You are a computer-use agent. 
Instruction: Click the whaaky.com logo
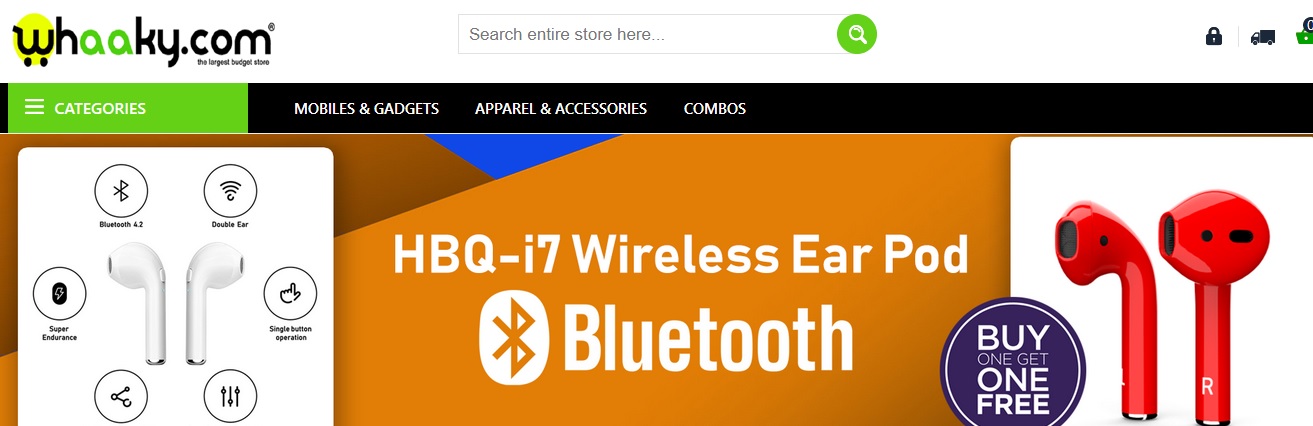pos(142,40)
